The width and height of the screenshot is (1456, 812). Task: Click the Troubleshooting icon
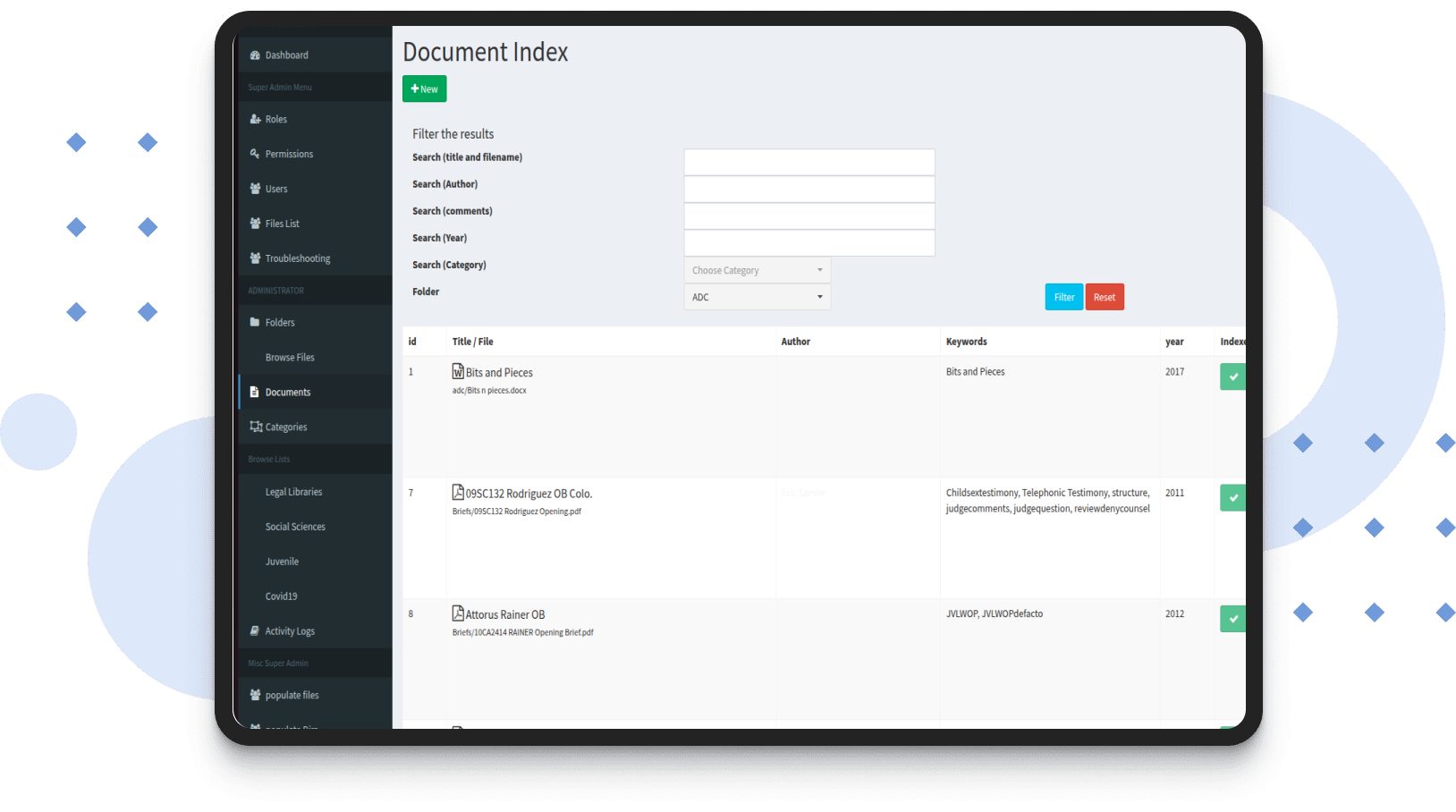click(255, 258)
